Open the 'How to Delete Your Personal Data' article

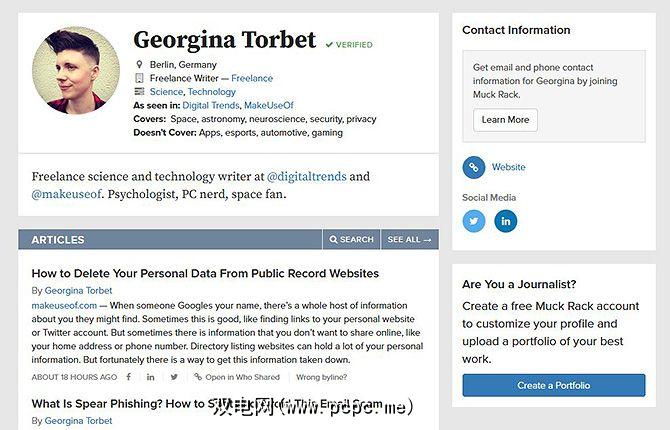(205, 273)
